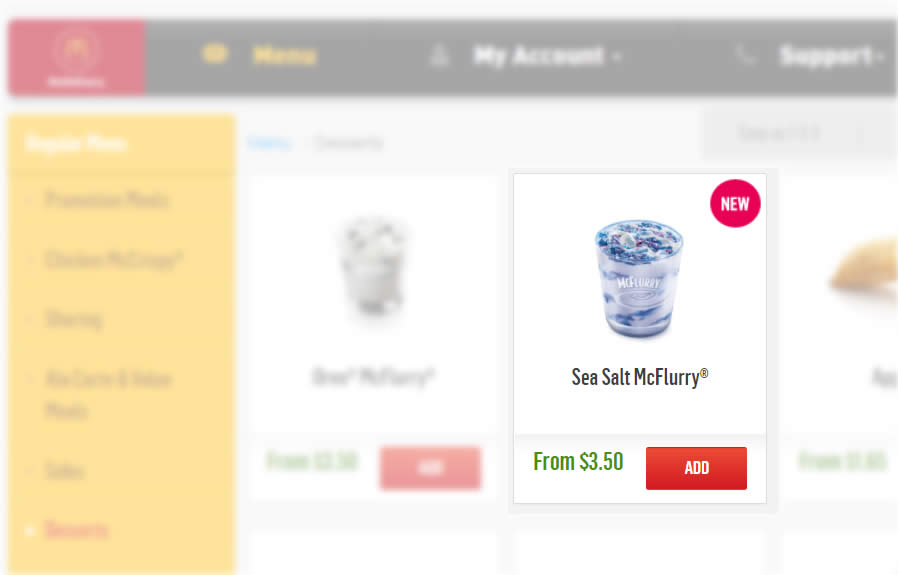Open Menu in the top navigation
This screenshot has width=898, height=575.
tap(285, 55)
